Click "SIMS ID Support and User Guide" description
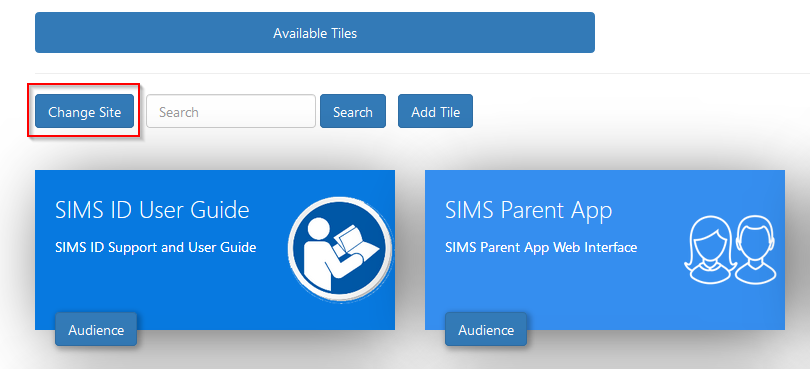810x369 pixels. tap(155, 248)
